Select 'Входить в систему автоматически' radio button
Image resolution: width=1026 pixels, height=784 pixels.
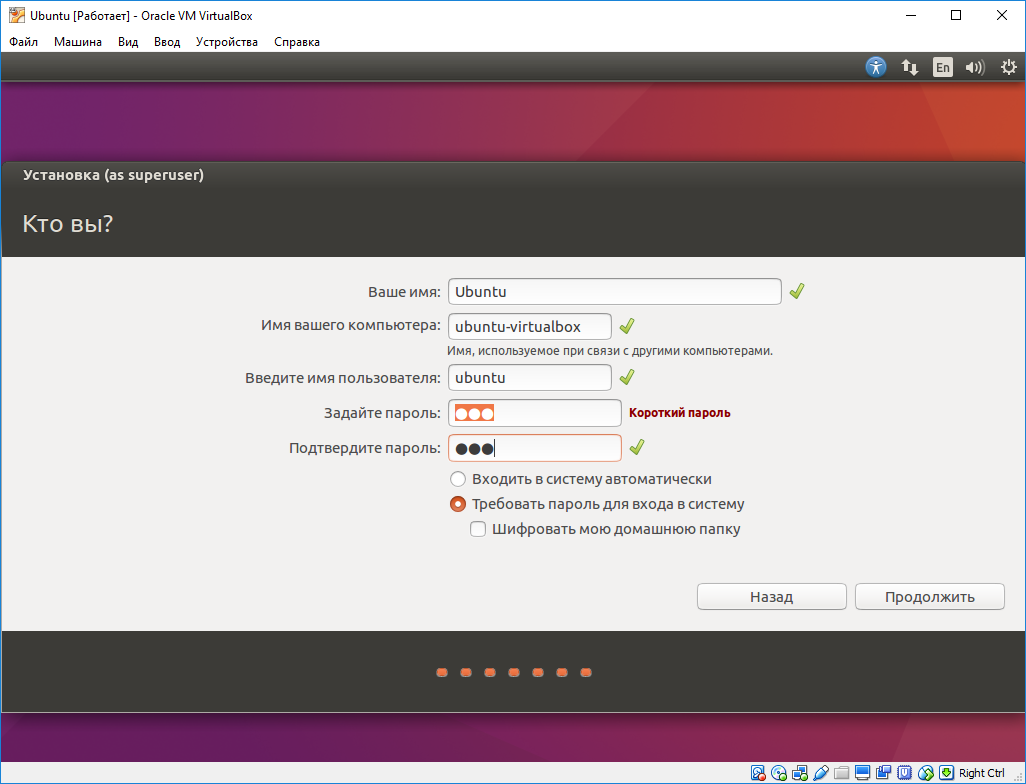point(458,479)
